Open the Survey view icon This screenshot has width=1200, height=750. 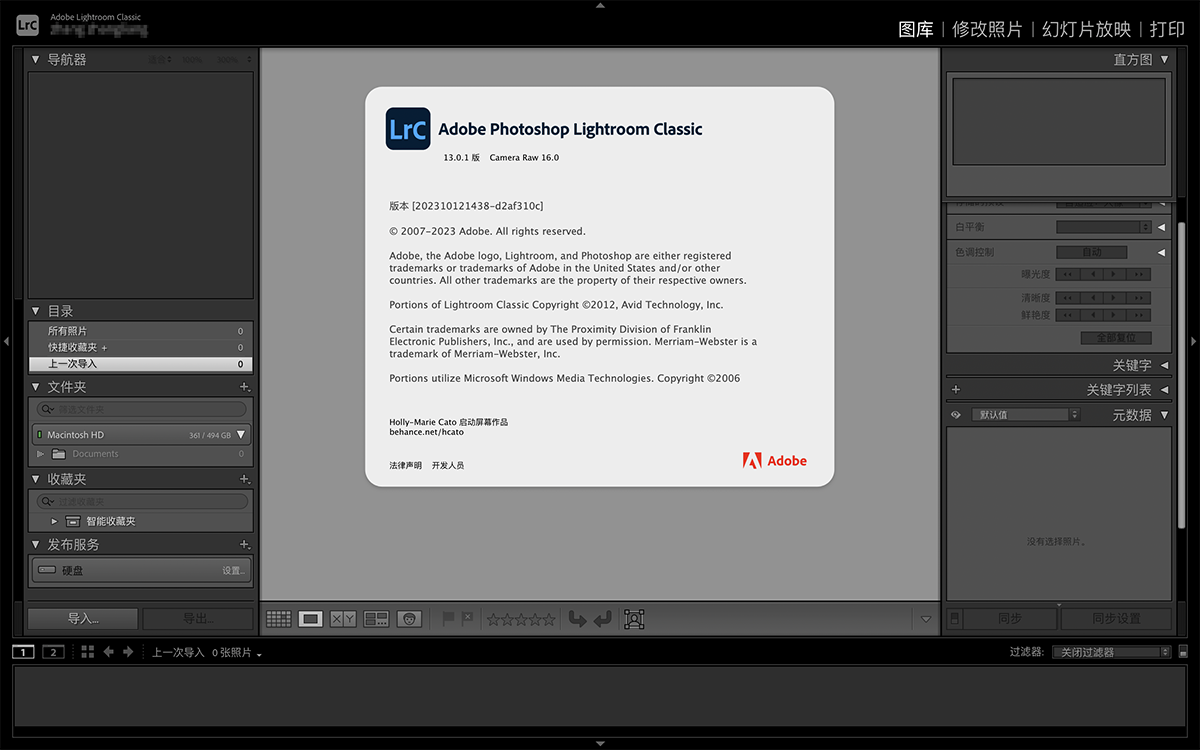pos(376,619)
